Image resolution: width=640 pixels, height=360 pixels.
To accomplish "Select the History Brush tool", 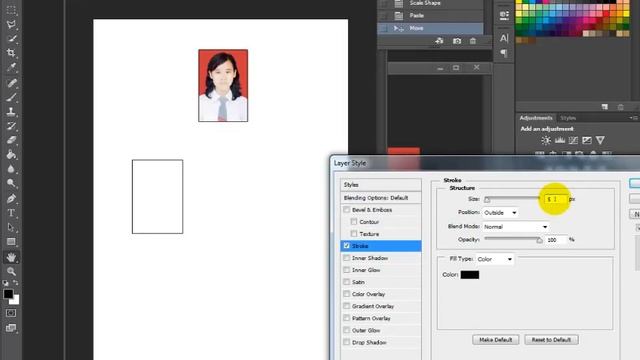I will coord(11,126).
